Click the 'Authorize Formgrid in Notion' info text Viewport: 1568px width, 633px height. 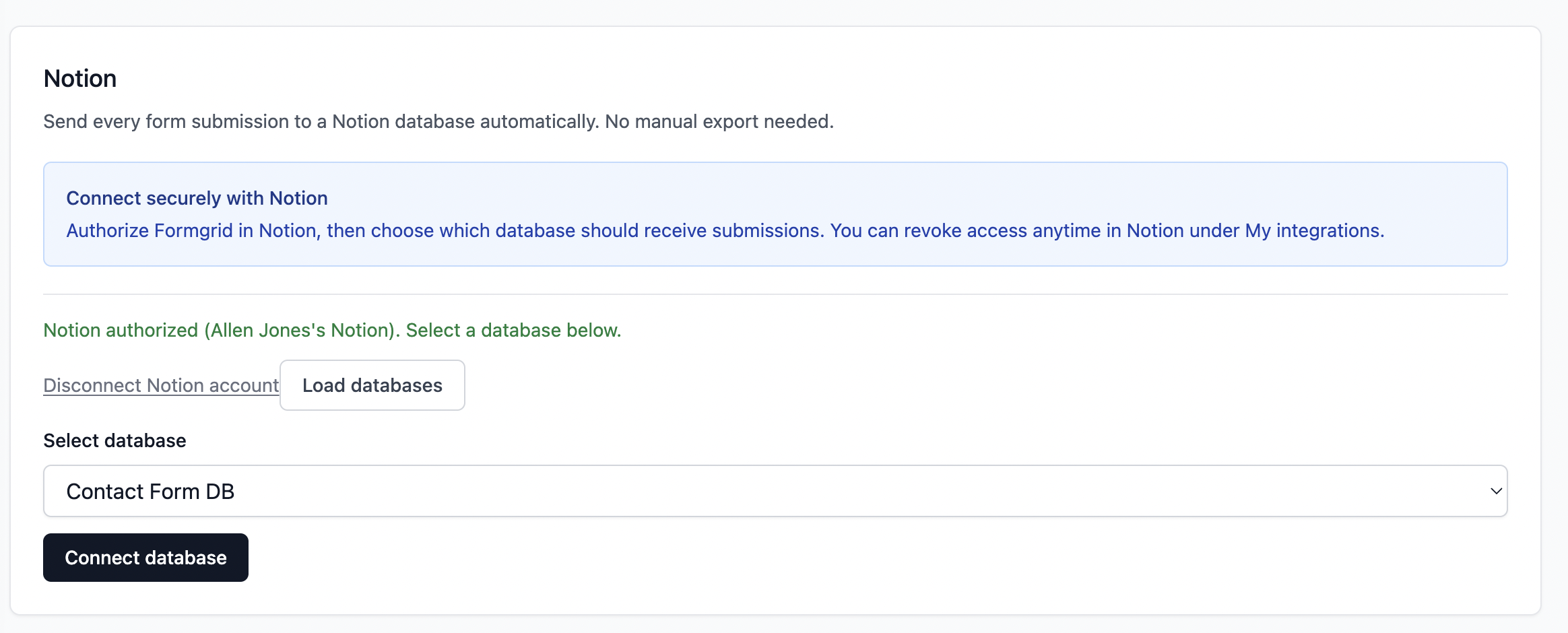pos(725,230)
